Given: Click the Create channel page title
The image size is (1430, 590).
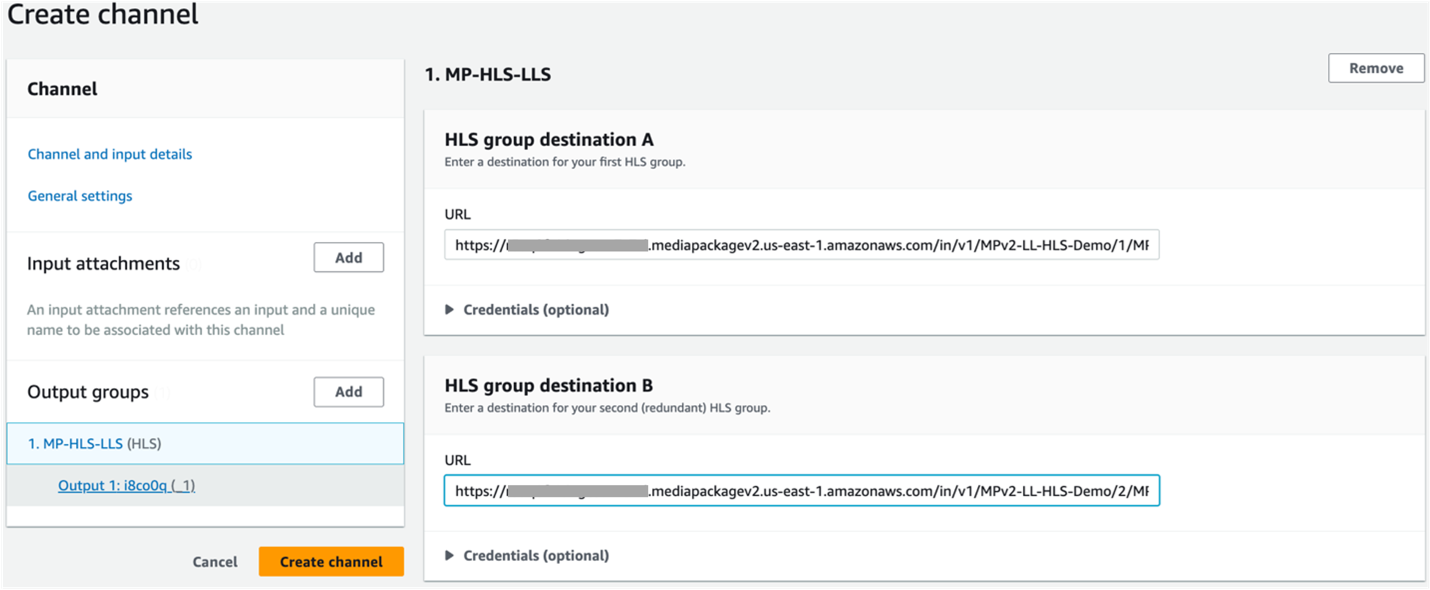Looking at the screenshot, I should pos(103,15).
